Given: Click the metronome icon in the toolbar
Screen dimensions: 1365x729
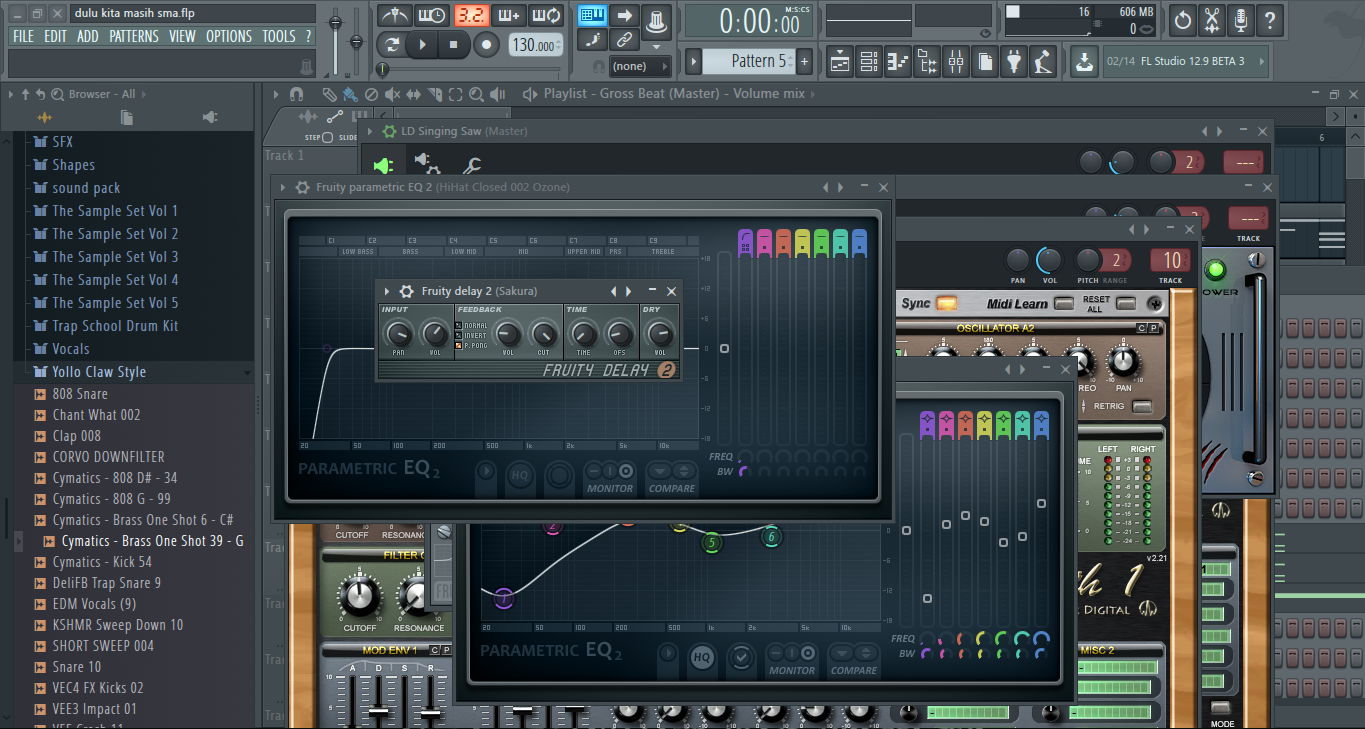Looking at the screenshot, I should tap(394, 16).
